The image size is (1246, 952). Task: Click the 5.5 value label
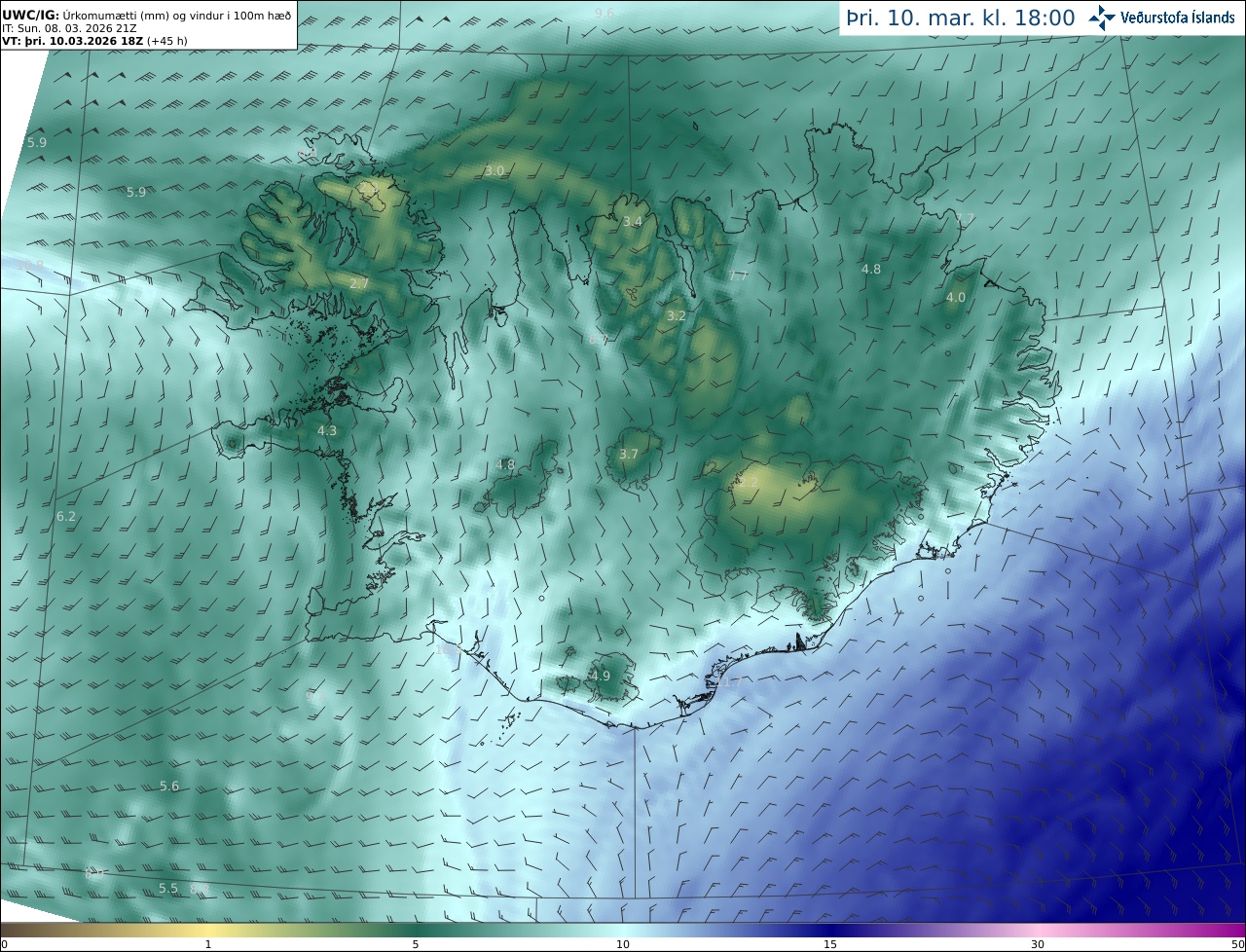point(168,888)
